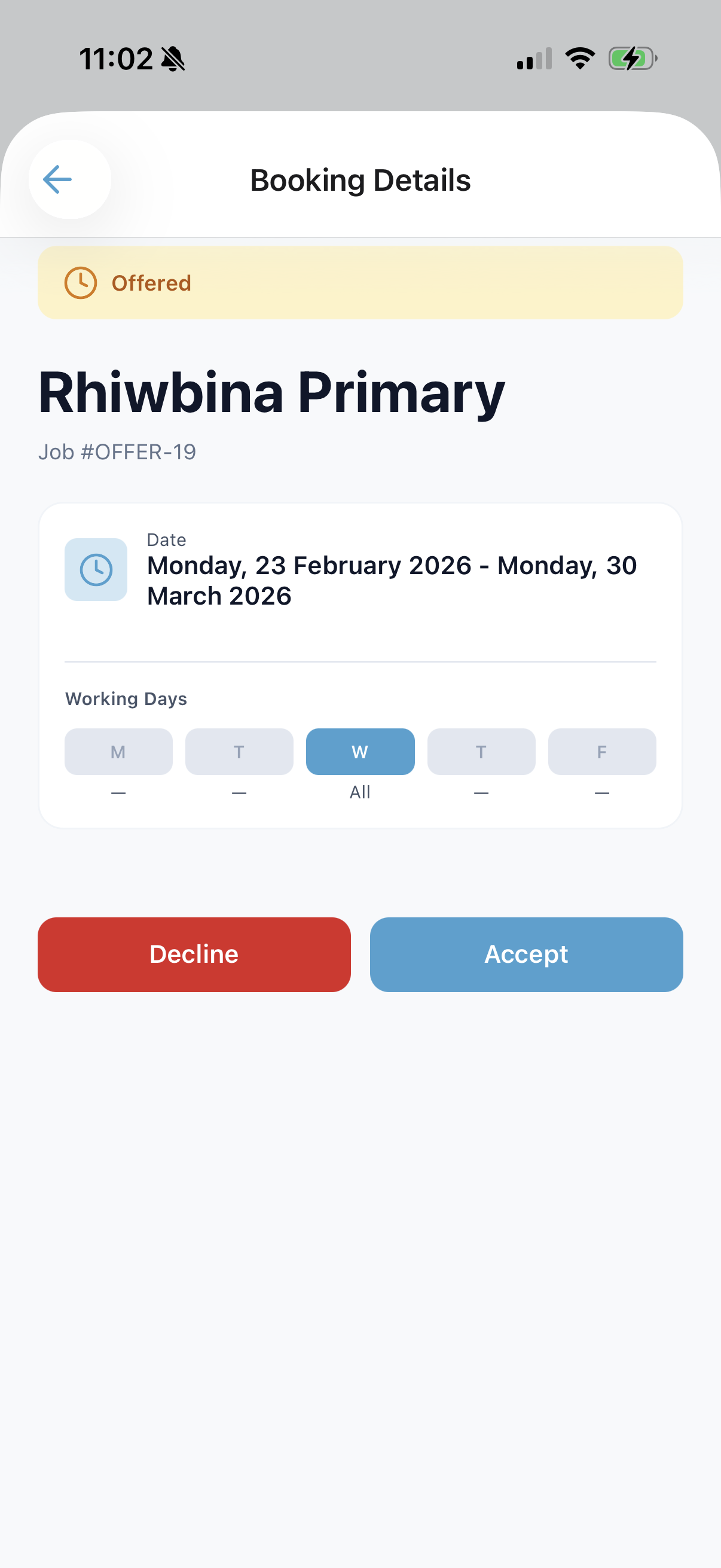
Task: Tap the orange Offered clock icon
Action: pyautogui.click(x=80, y=283)
